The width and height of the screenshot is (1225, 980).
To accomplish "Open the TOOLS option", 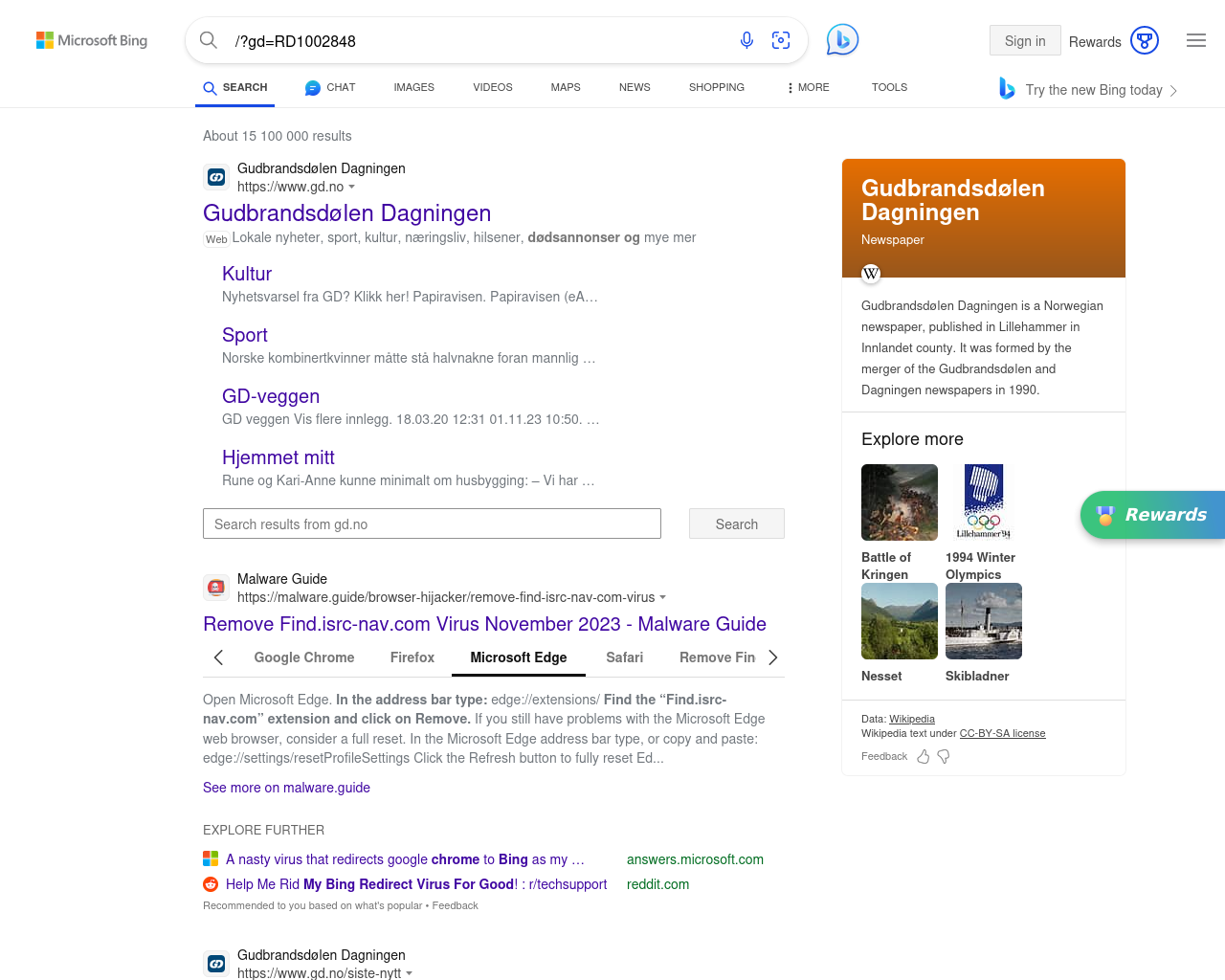I will [889, 87].
